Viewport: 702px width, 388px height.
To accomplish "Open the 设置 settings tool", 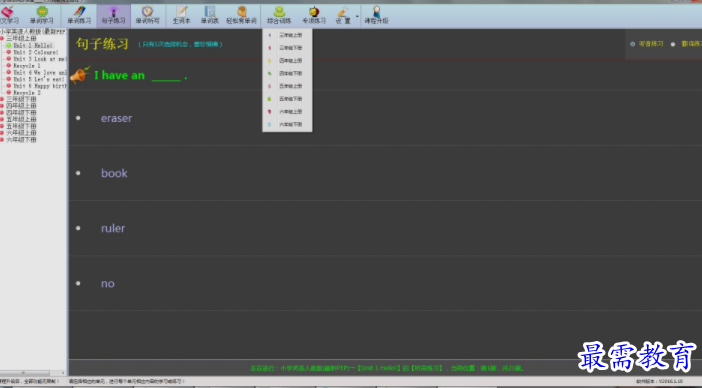I will point(343,16).
